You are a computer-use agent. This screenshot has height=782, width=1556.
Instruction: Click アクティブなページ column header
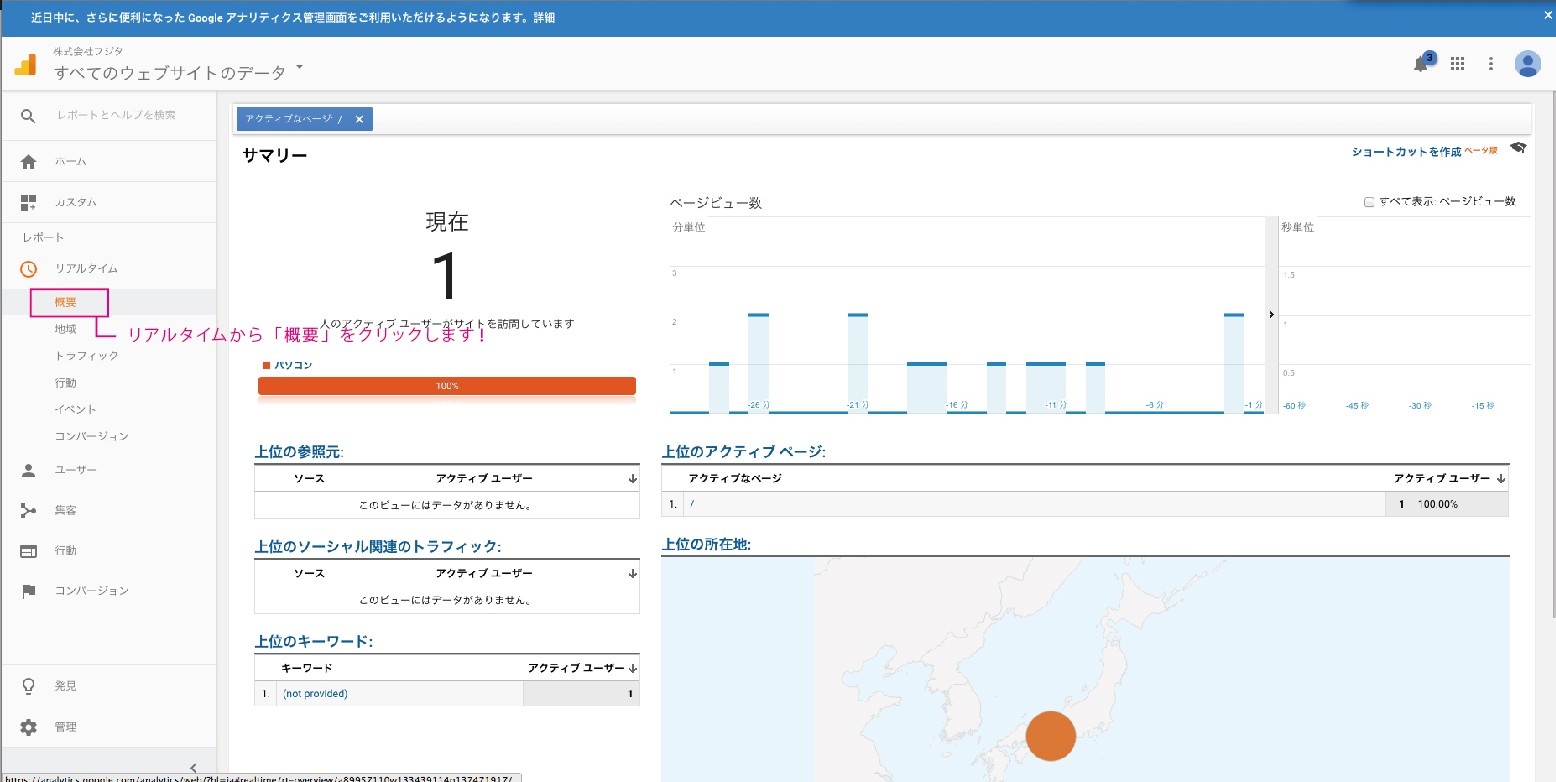click(735, 479)
